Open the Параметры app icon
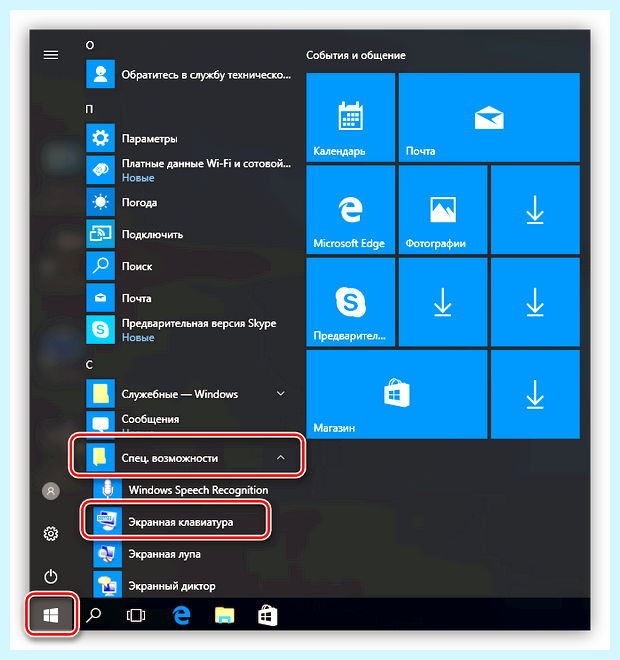 pos(100,138)
